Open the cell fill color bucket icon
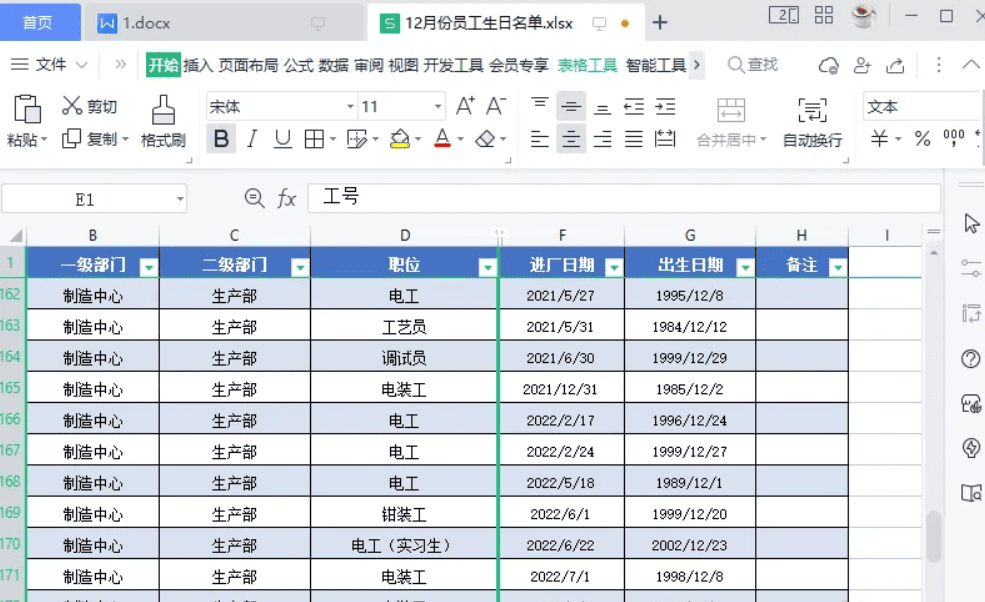Viewport: 985px width, 602px height. [399, 138]
